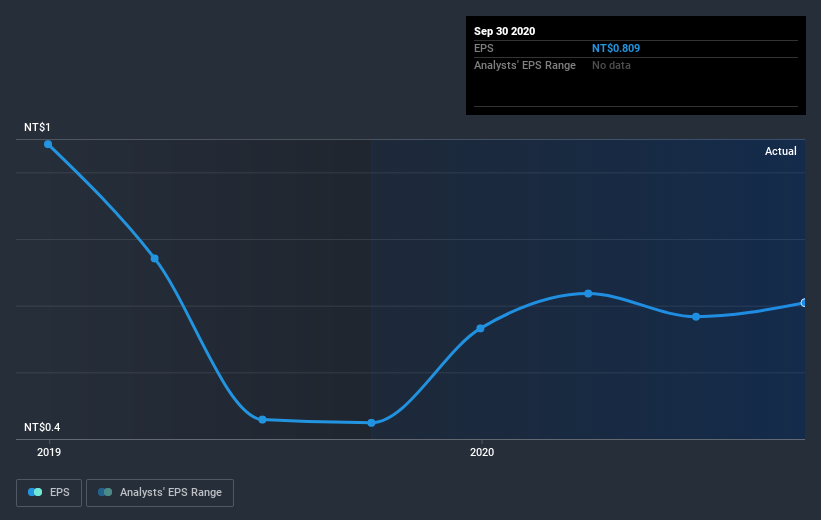This screenshot has height=520, width=821.
Task: Click the 'Sep 30 2020' tooltip date
Action: [504, 31]
